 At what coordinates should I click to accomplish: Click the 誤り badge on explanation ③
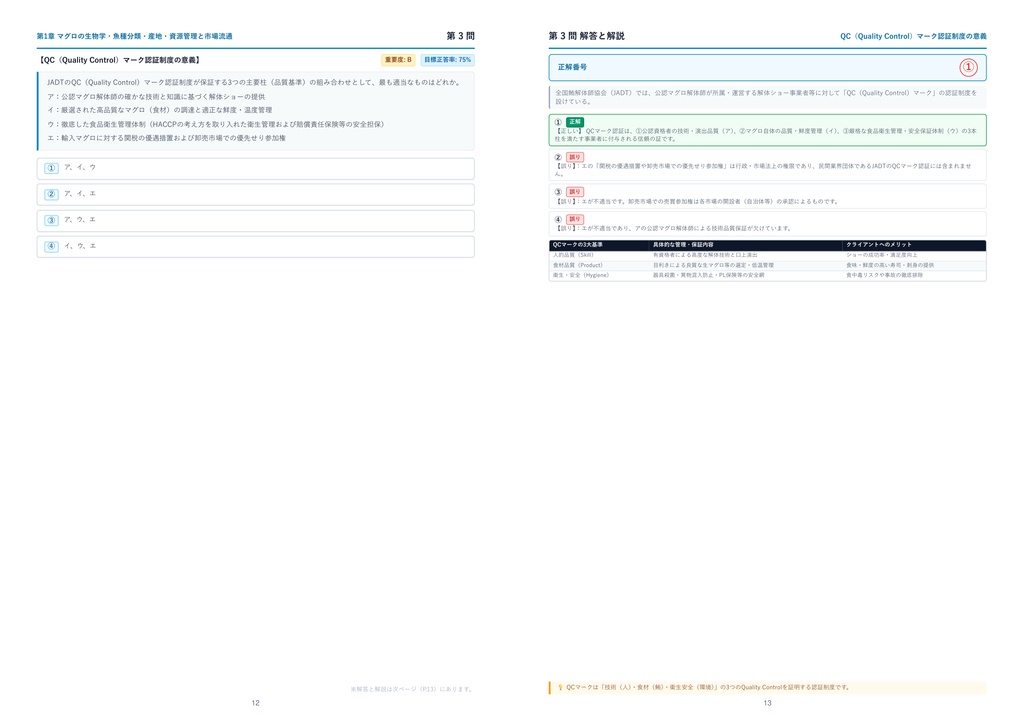[x=575, y=192]
